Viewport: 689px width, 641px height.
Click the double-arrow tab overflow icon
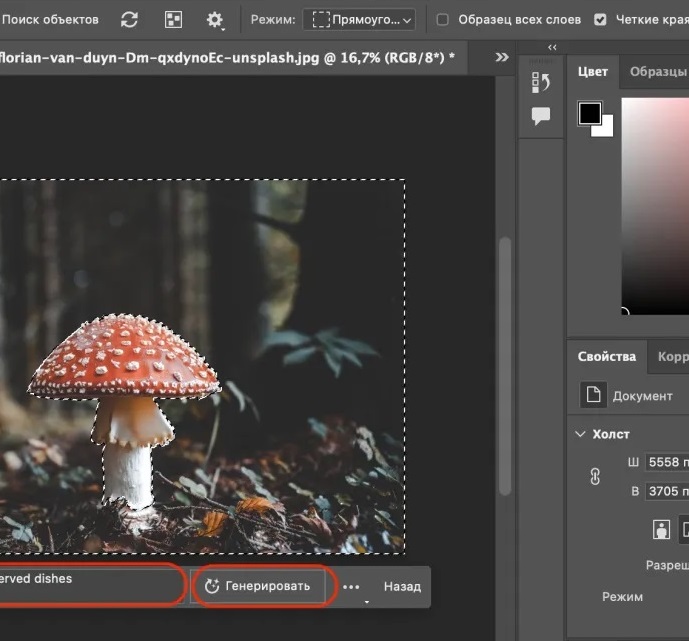(502, 57)
